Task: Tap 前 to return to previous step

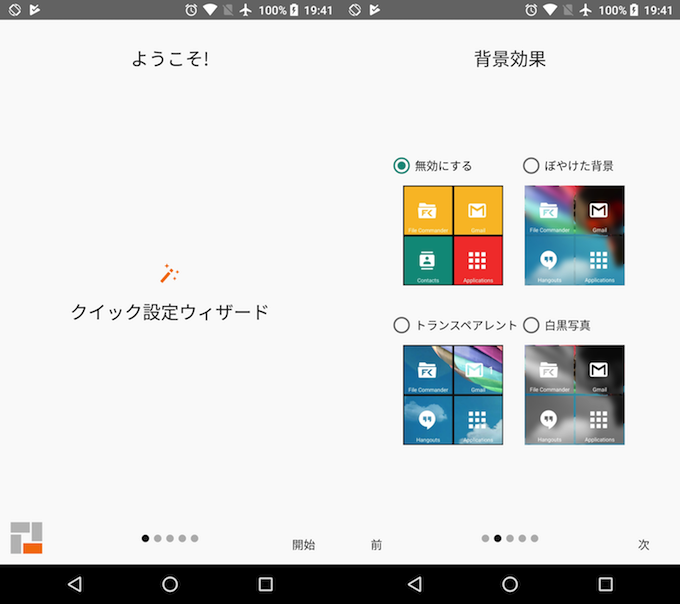Action: point(376,545)
